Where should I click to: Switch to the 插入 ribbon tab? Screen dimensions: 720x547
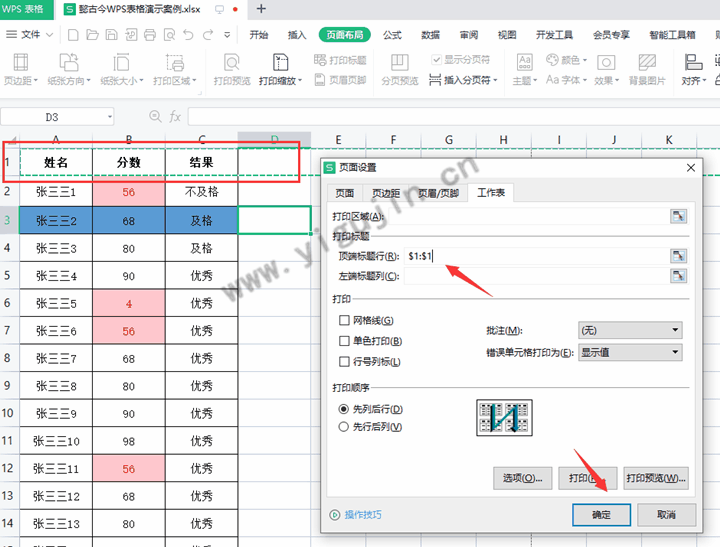click(x=297, y=35)
